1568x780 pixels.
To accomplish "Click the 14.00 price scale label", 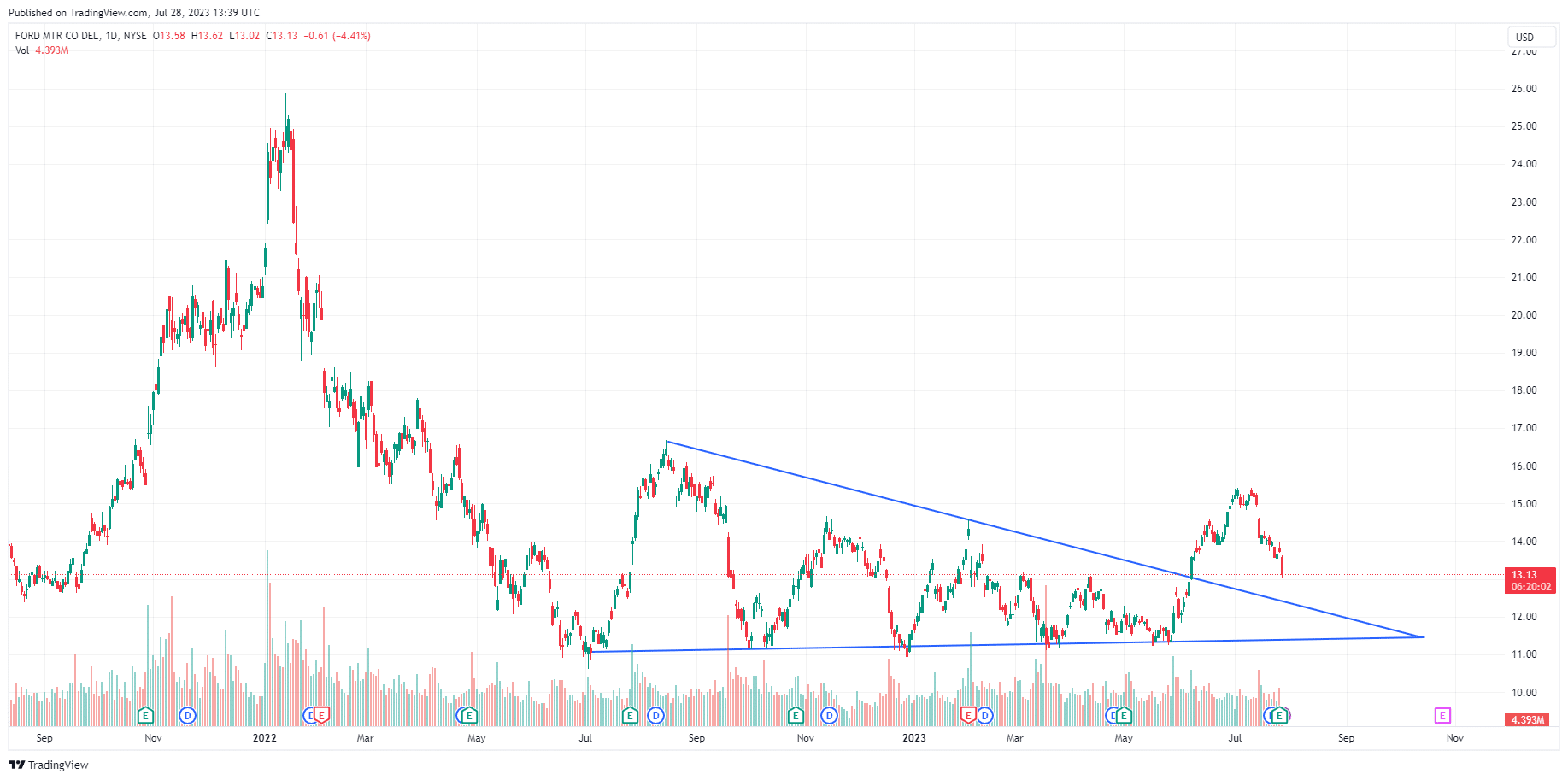I will [1524, 542].
